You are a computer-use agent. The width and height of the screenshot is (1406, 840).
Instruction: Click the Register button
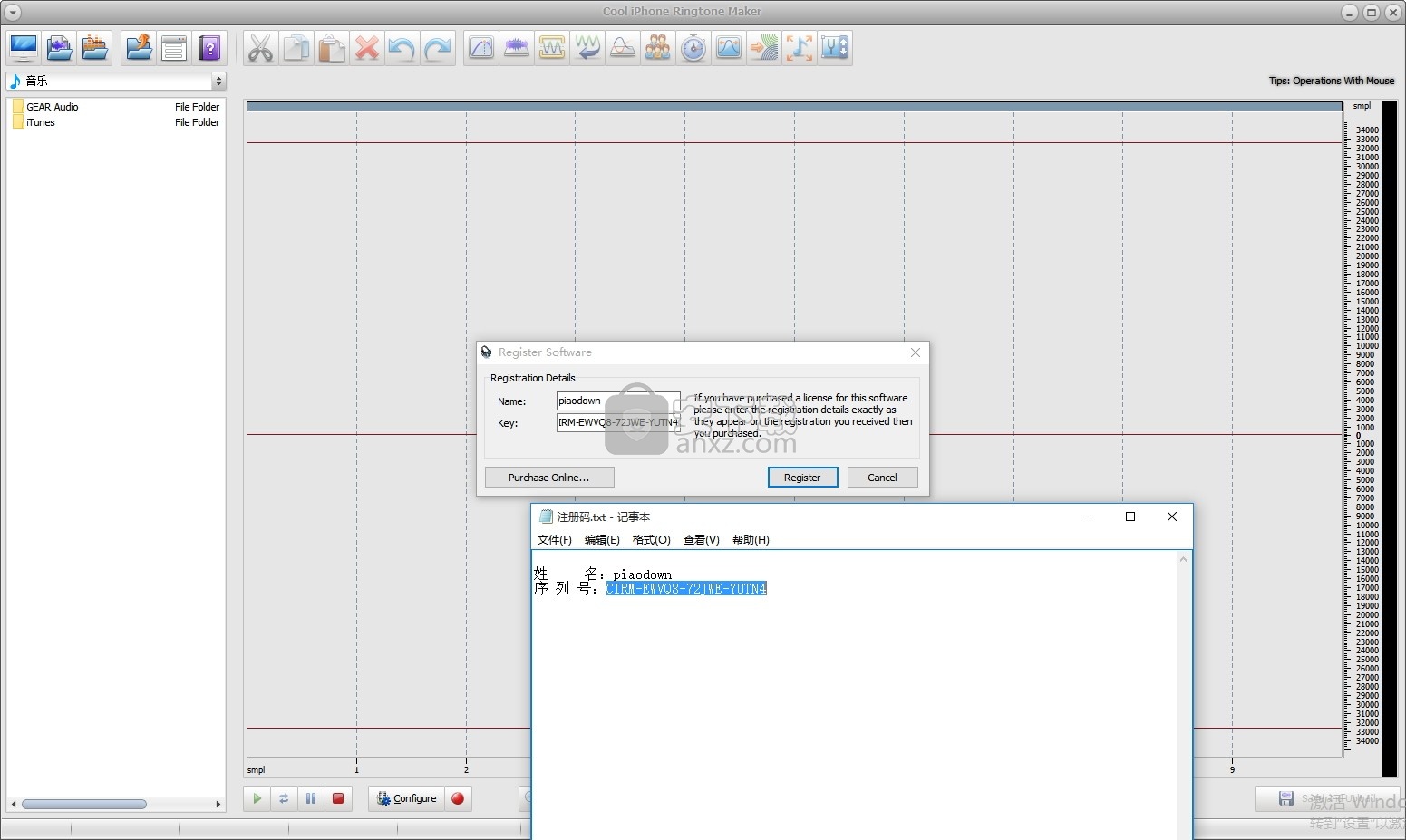(x=802, y=478)
